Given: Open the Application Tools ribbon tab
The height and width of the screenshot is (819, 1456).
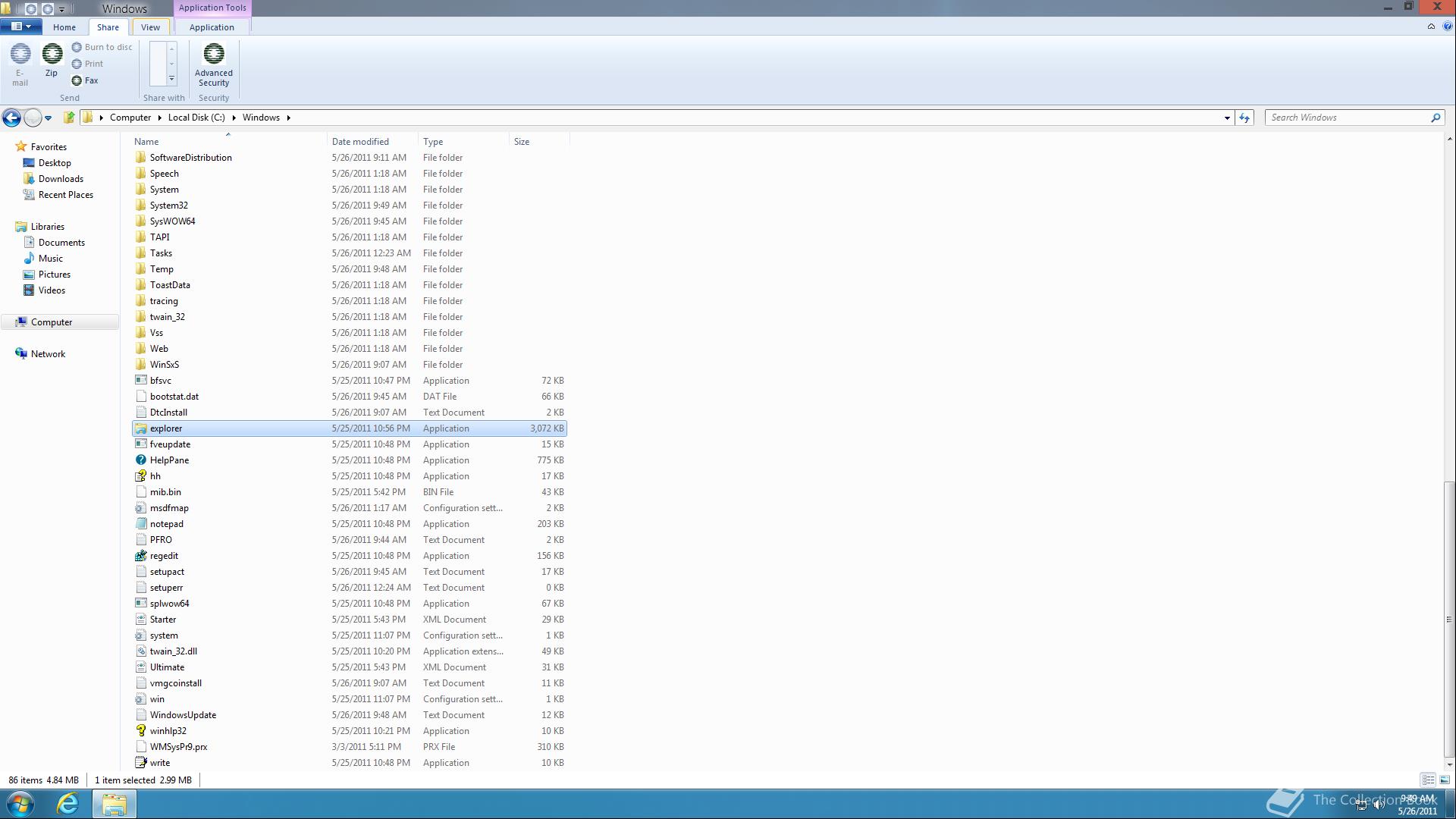Looking at the screenshot, I should (212, 8).
